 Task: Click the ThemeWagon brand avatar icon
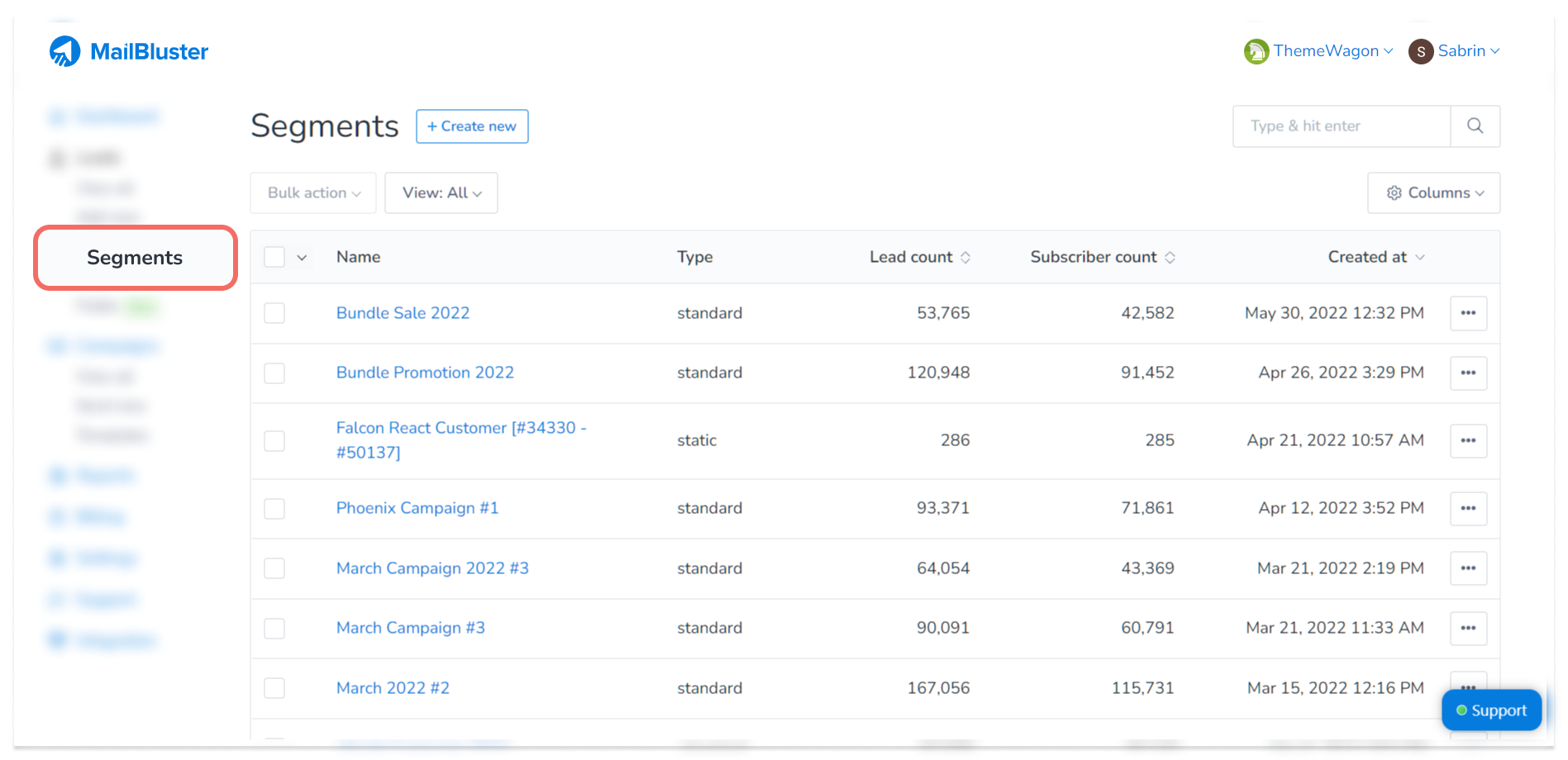(x=1256, y=51)
